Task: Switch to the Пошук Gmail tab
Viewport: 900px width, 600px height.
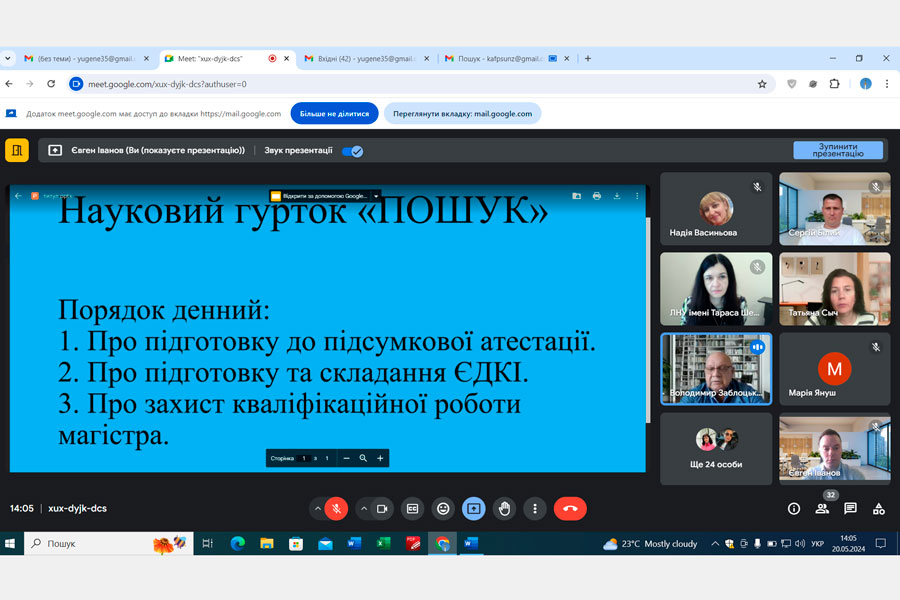Action: click(x=507, y=59)
